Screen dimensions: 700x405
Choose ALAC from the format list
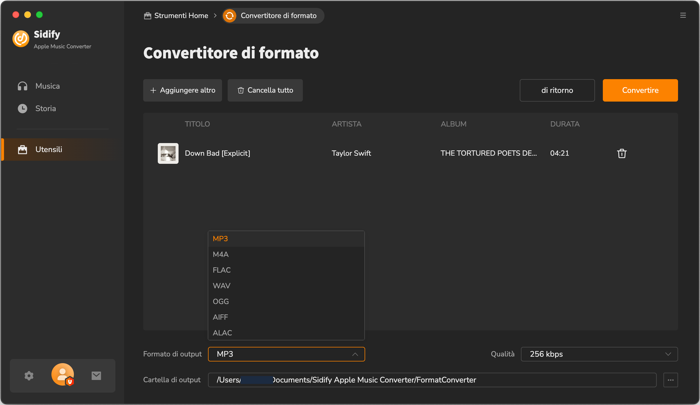(286, 333)
